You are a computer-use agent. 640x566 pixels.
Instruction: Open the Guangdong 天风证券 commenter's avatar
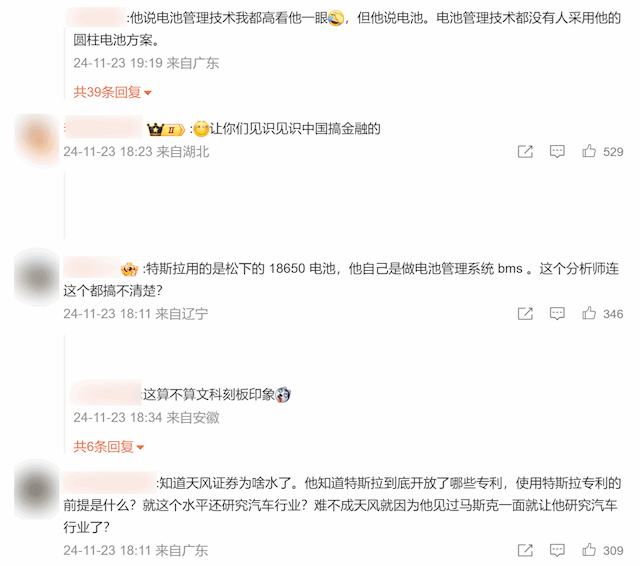pyautogui.click(x=37, y=489)
